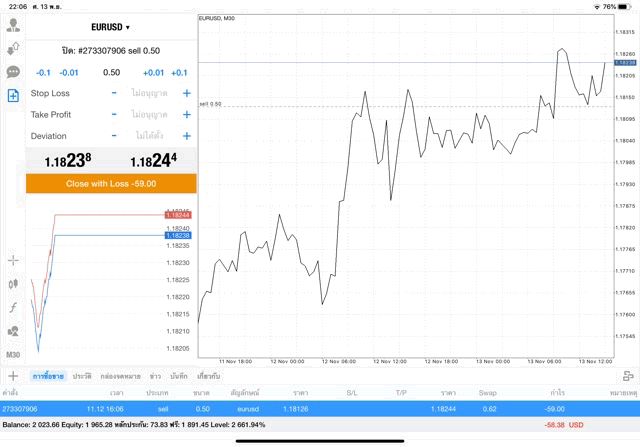The height and width of the screenshot is (447, 640).
Task: Open the quotes up/down arrows icon
Action: pyautogui.click(x=13, y=48)
